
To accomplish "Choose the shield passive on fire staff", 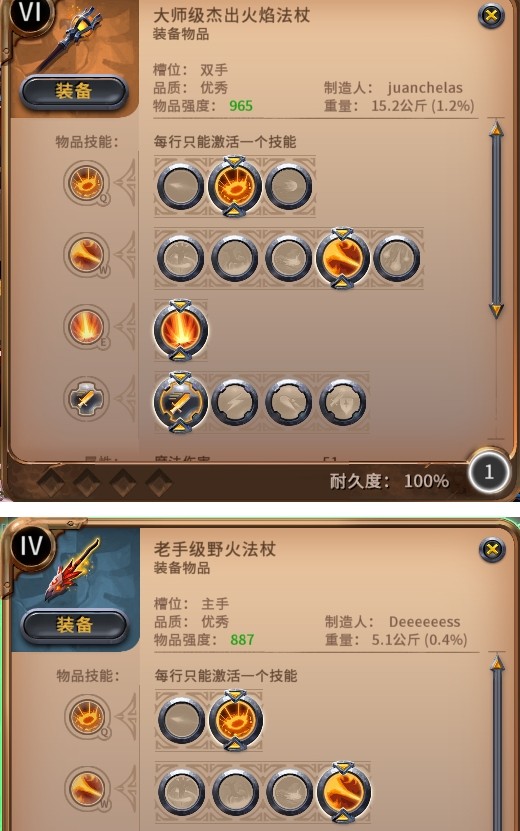I will coord(342,403).
